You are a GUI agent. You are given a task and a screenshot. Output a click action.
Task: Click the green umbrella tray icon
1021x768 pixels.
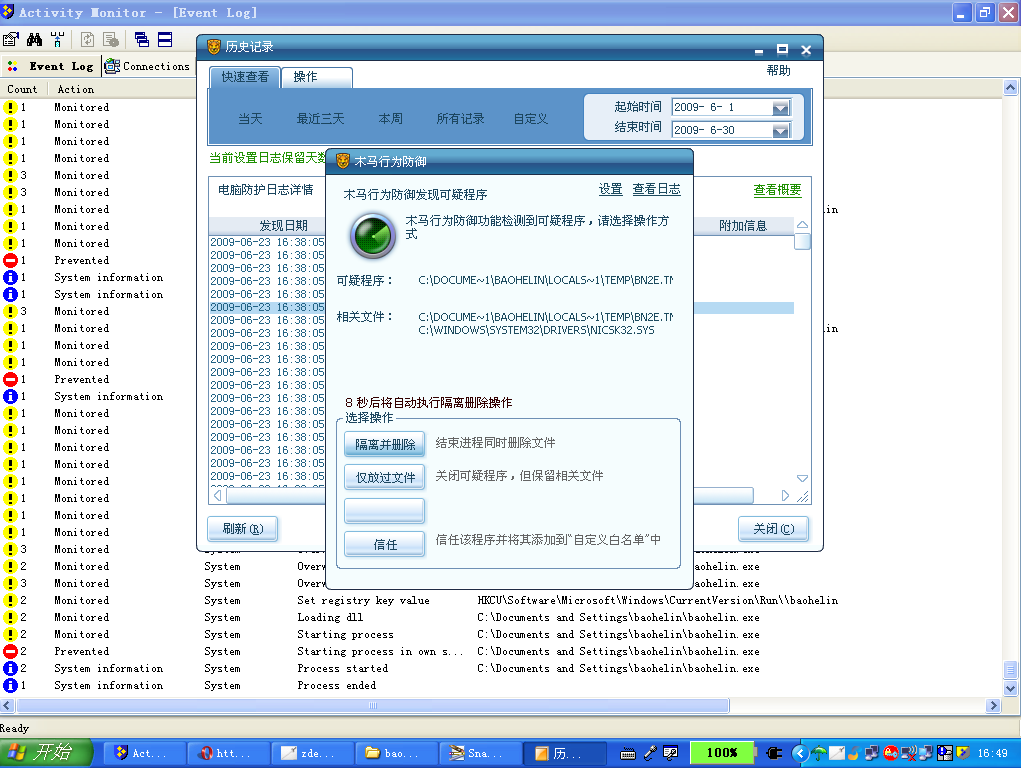pos(819,754)
